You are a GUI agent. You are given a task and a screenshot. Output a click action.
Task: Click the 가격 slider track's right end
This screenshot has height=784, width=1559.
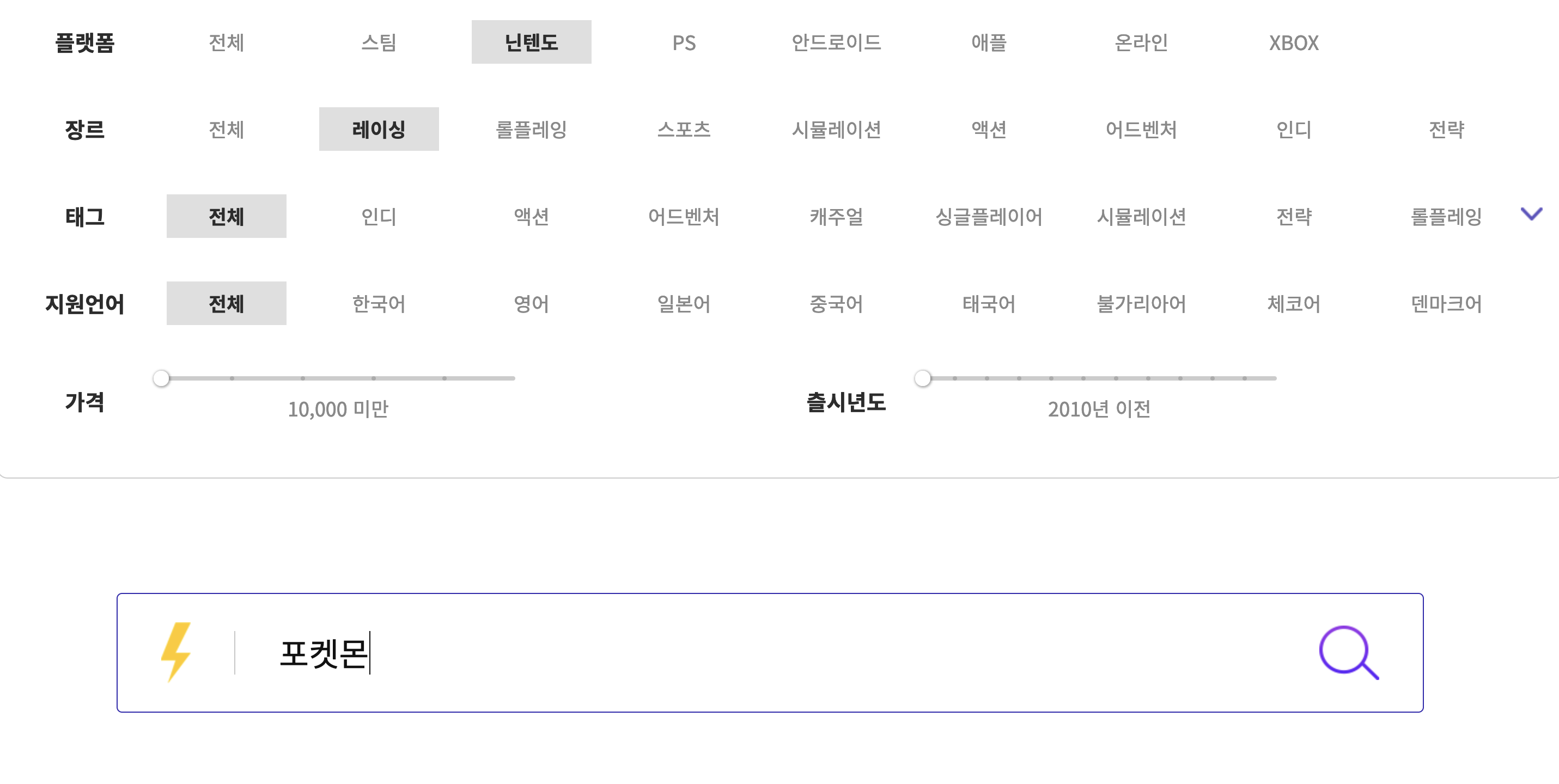tap(513, 378)
